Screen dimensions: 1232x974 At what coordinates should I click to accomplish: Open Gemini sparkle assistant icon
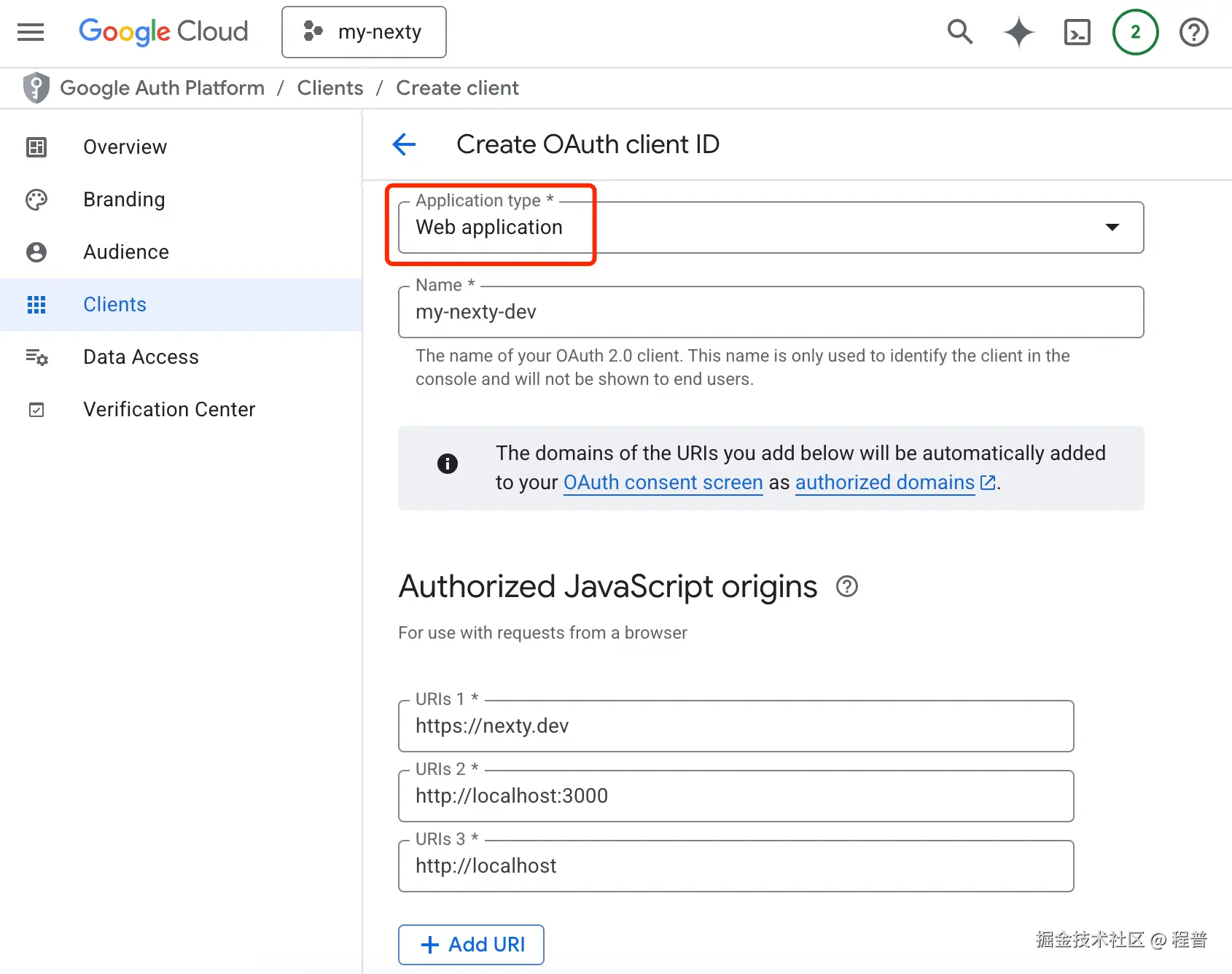[x=1018, y=32]
